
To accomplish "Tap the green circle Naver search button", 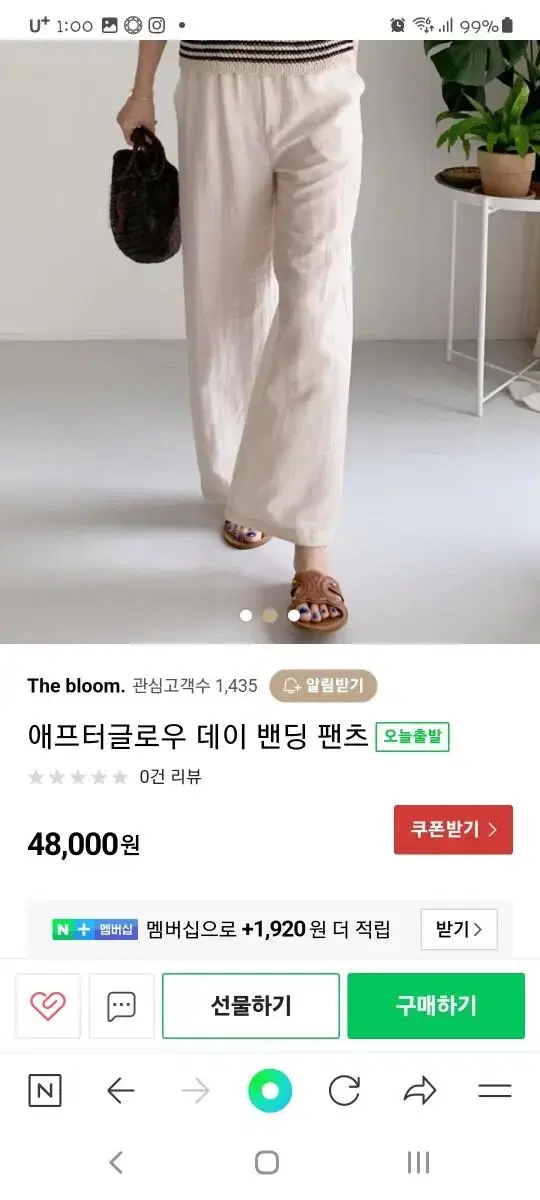I will pyautogui.click(x=270, y=1091).
